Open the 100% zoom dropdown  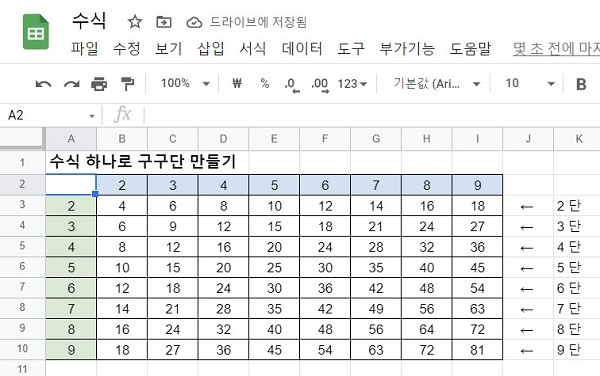[x=186, y=83]
